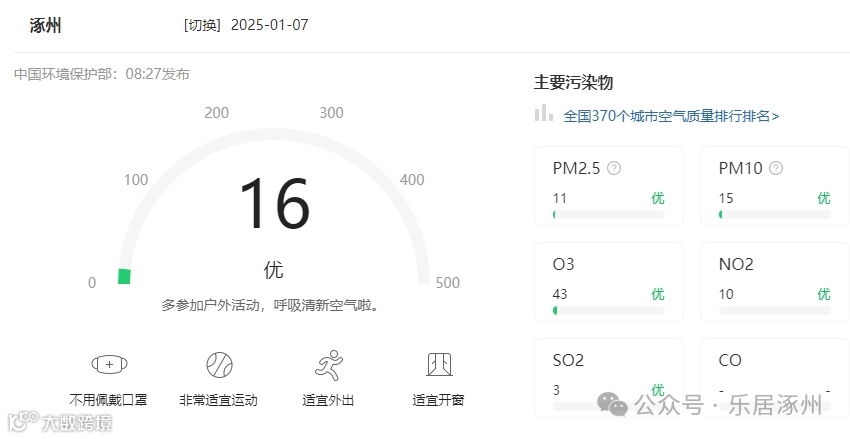Click the 适宜开窗 label
Image resolution: width=850 pixels, height=439 pixels.
click(x=438, y=400)
